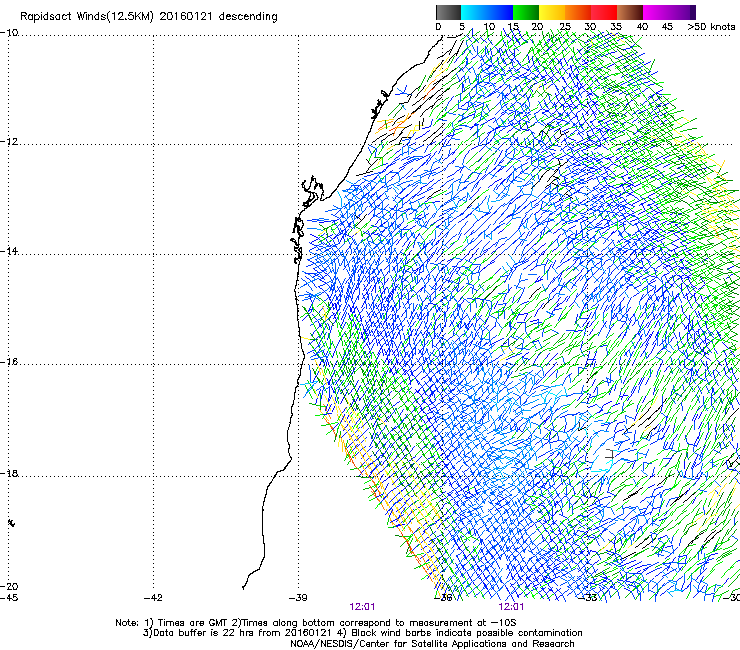Click the yellow 20-25 knots legend swatch
This screenshot has height=650, width=740.
coord(552,12)
